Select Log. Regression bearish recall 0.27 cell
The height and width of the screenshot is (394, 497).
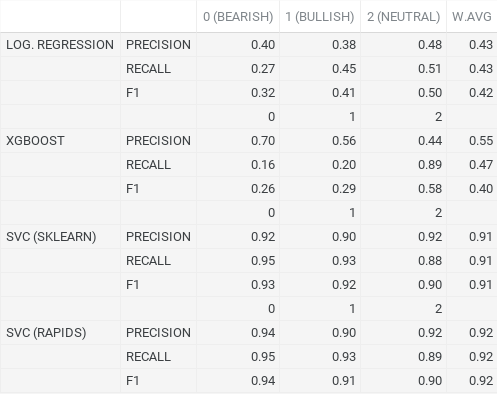pyautogui.click(x=238, y=69)
